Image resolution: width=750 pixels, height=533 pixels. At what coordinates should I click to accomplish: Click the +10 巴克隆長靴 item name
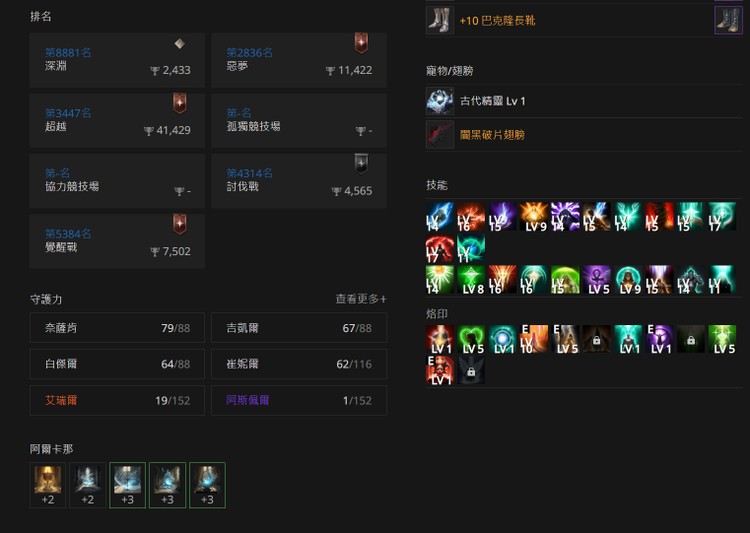497,21
